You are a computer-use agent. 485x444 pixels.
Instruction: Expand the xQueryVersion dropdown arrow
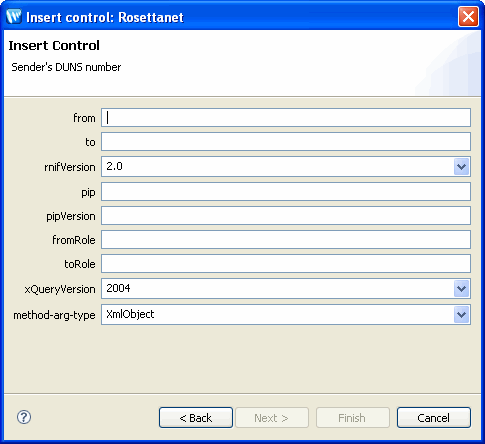point(462,288)
